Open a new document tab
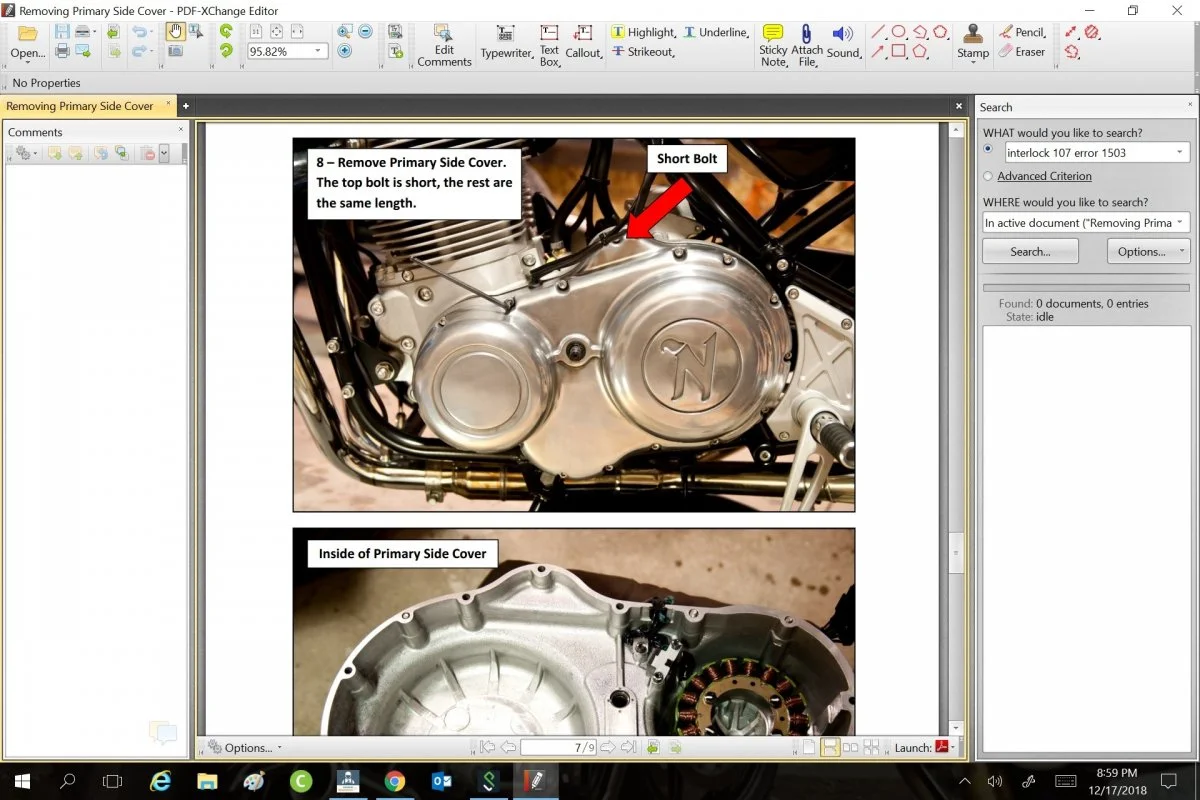This screenshot has width=1200, height=800. point(185,106)
